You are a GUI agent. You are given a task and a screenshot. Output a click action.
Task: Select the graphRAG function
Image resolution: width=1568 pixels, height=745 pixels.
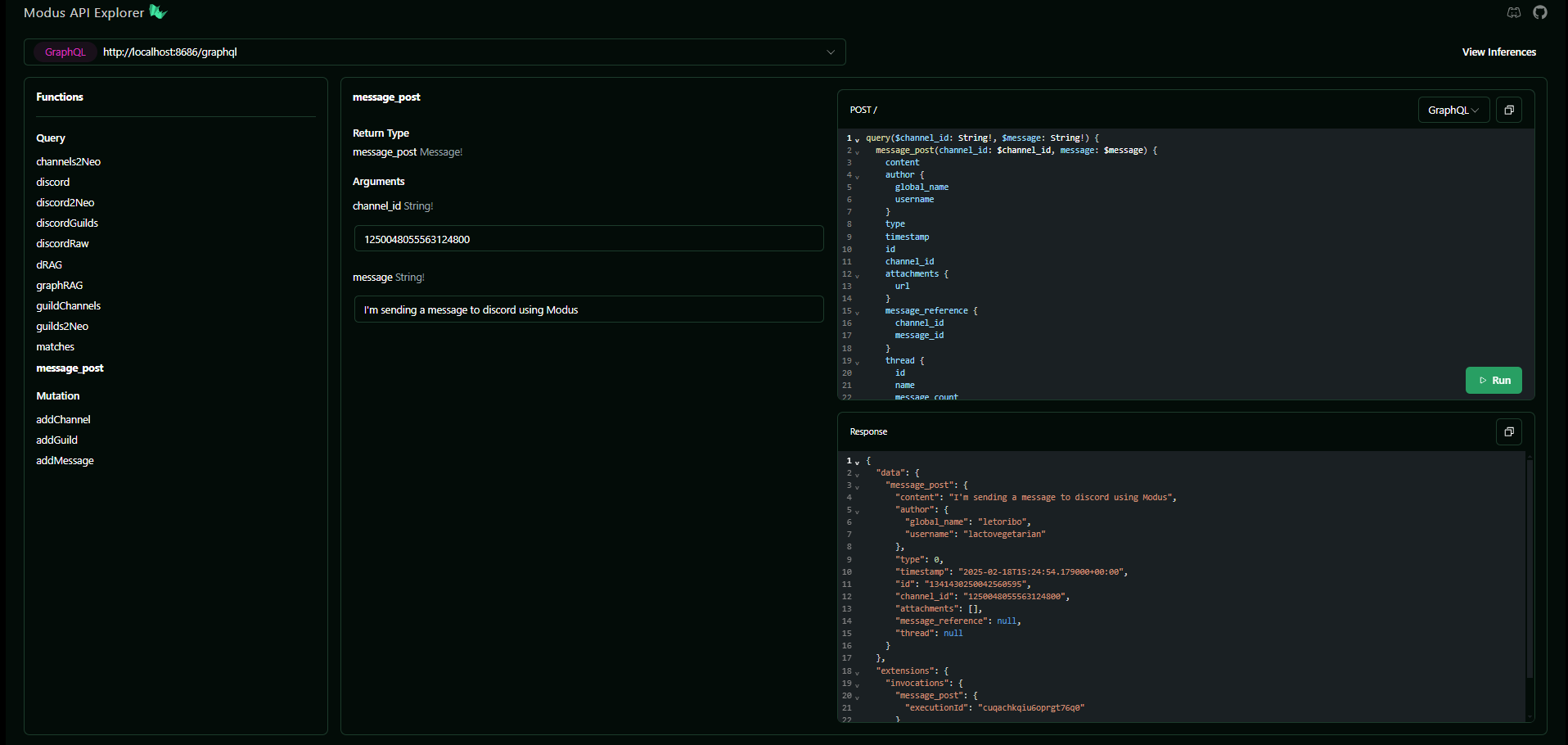tap(59, 285)
